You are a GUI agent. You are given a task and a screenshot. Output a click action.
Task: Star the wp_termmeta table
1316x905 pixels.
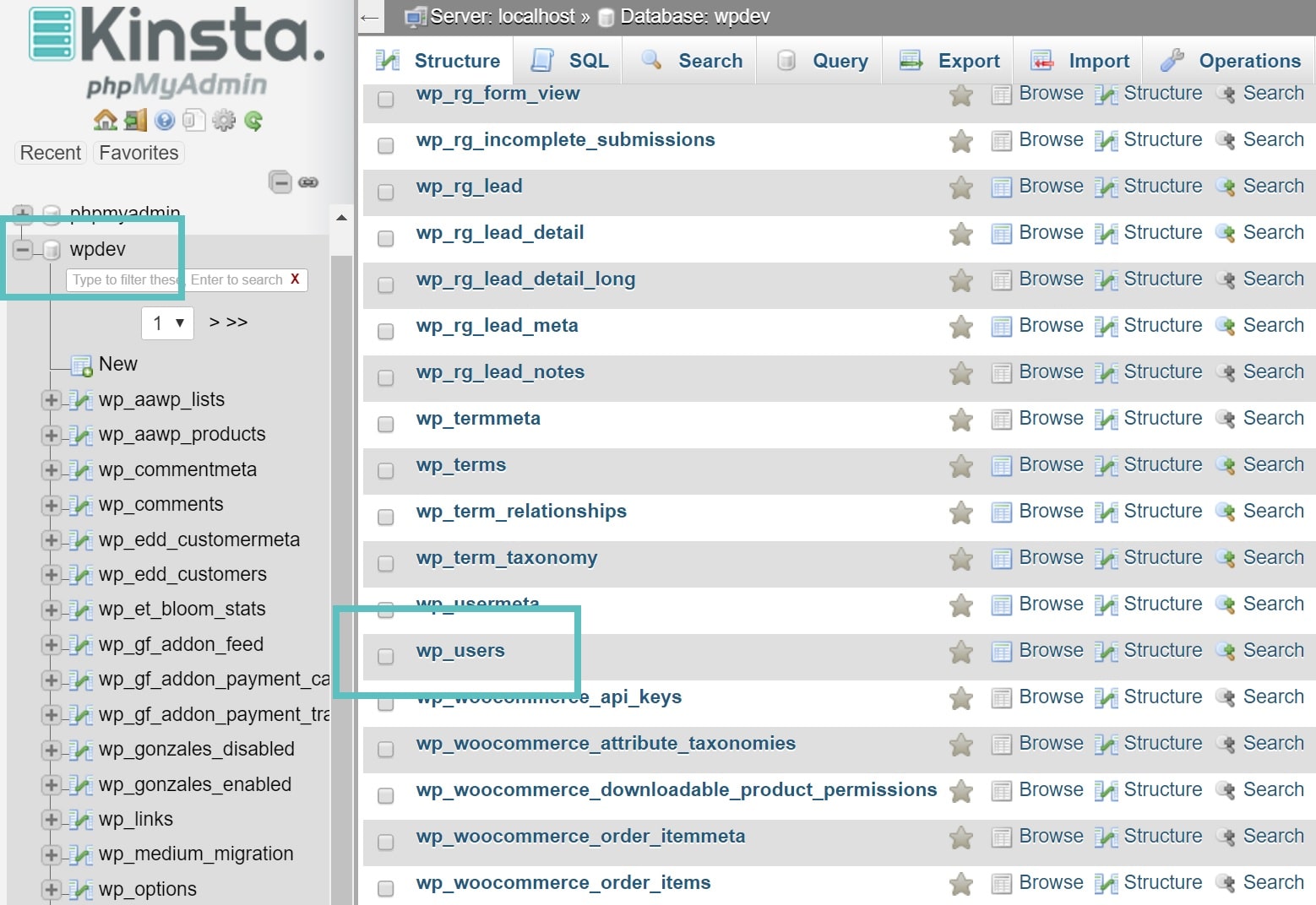click(961, 420)
